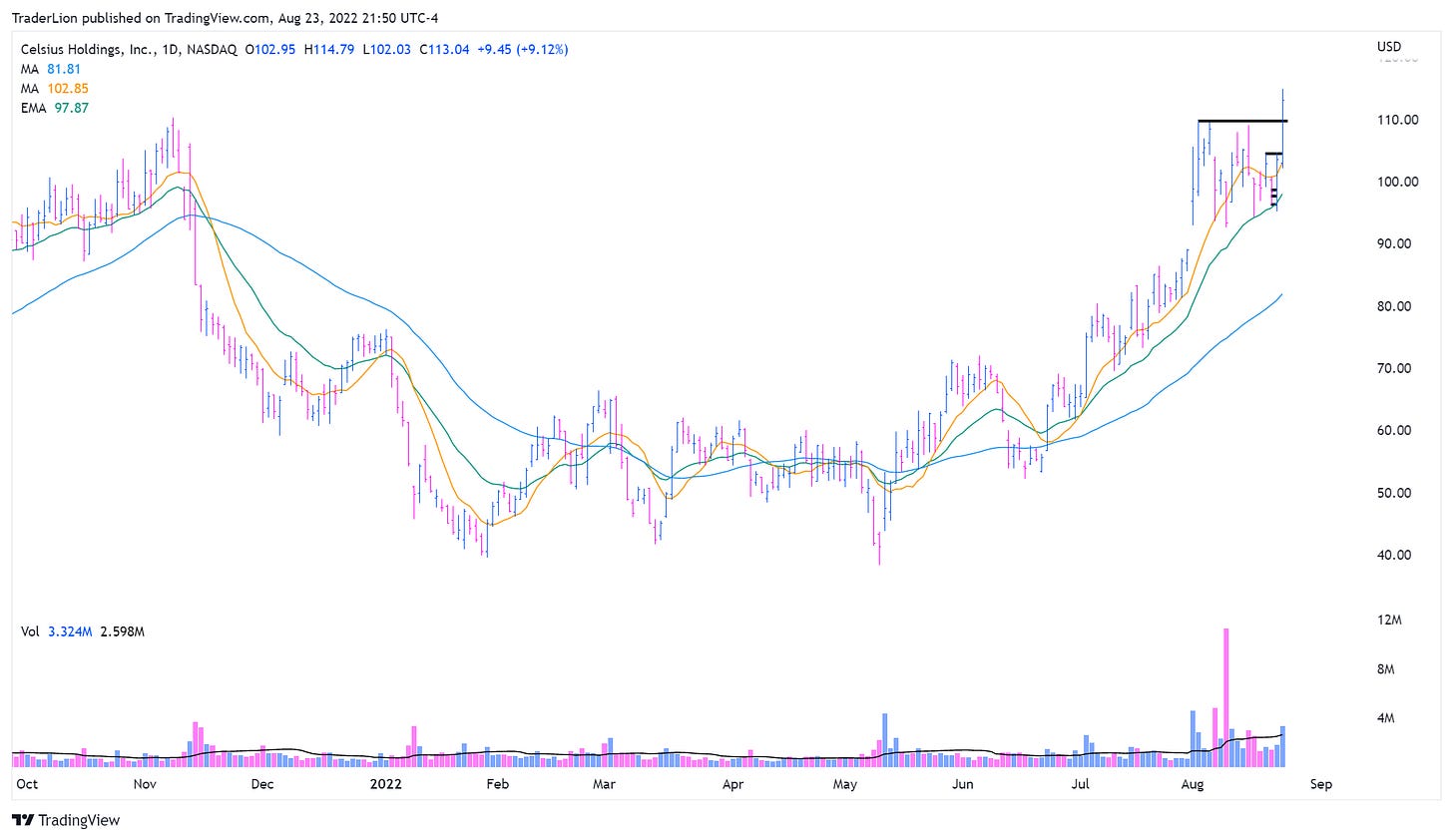
Task: Click the Oct date axis label
Action: 27,784
